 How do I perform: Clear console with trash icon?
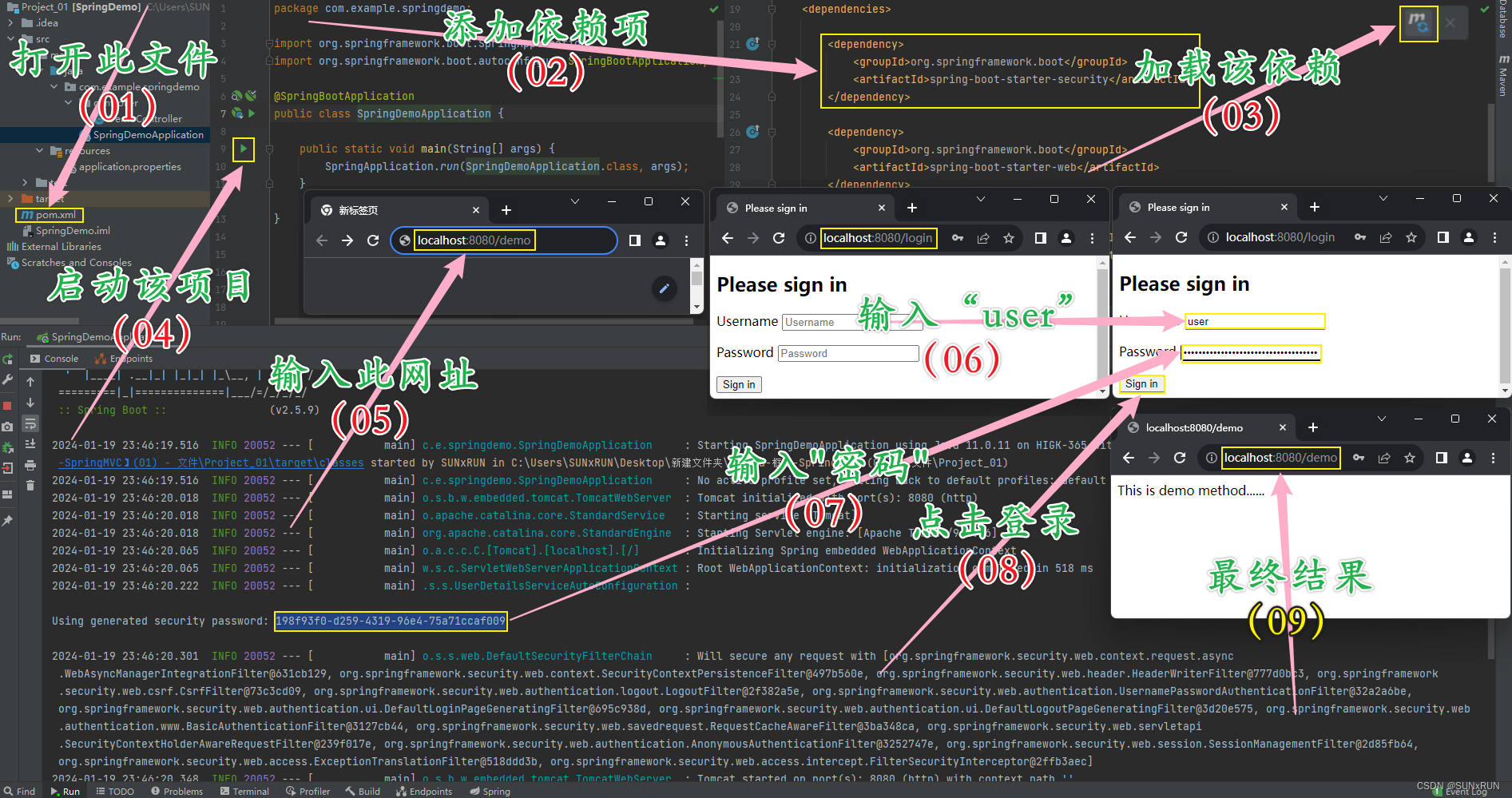click(30, 486)
